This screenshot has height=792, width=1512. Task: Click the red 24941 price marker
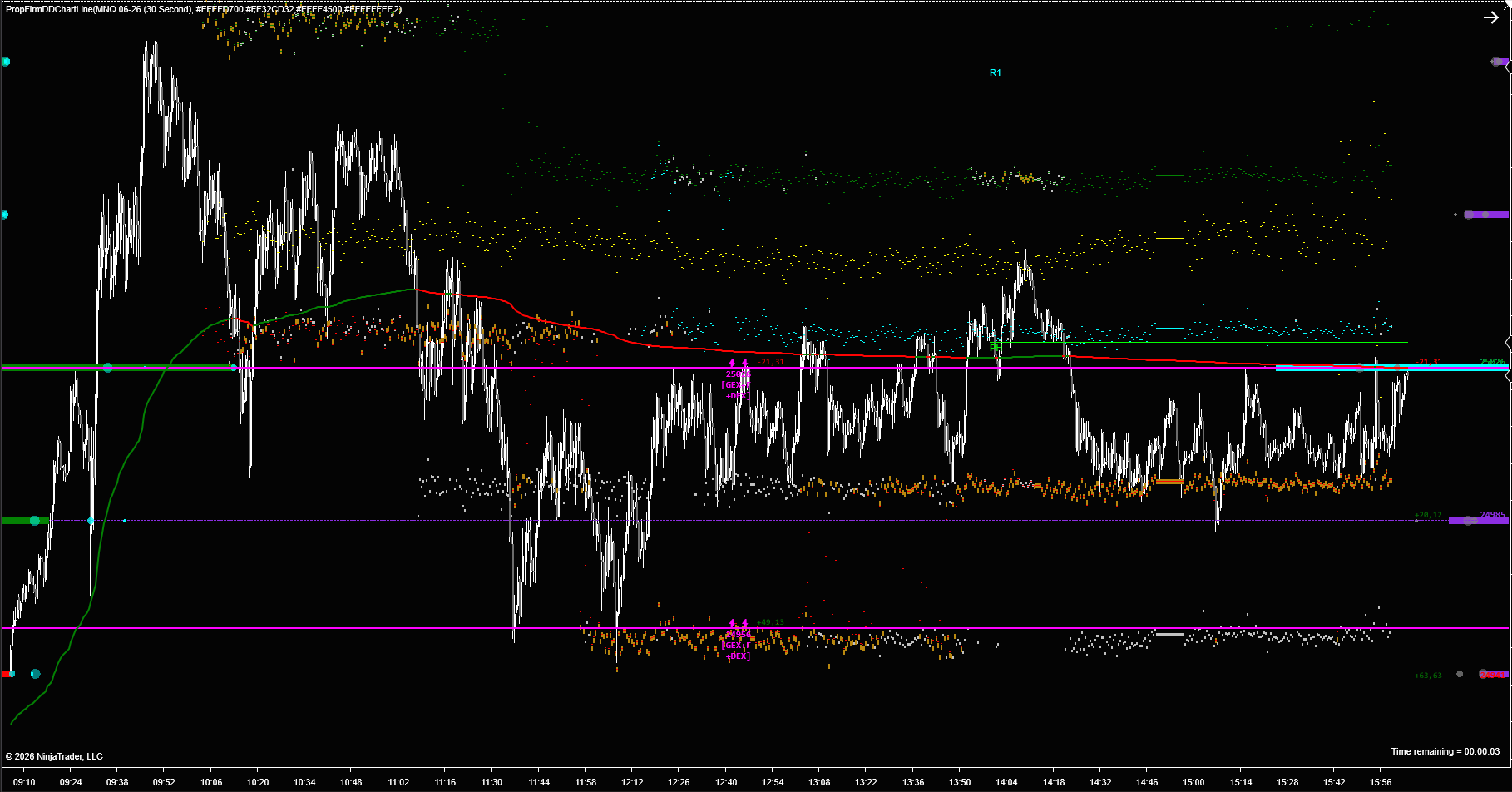pos(1493,674)
